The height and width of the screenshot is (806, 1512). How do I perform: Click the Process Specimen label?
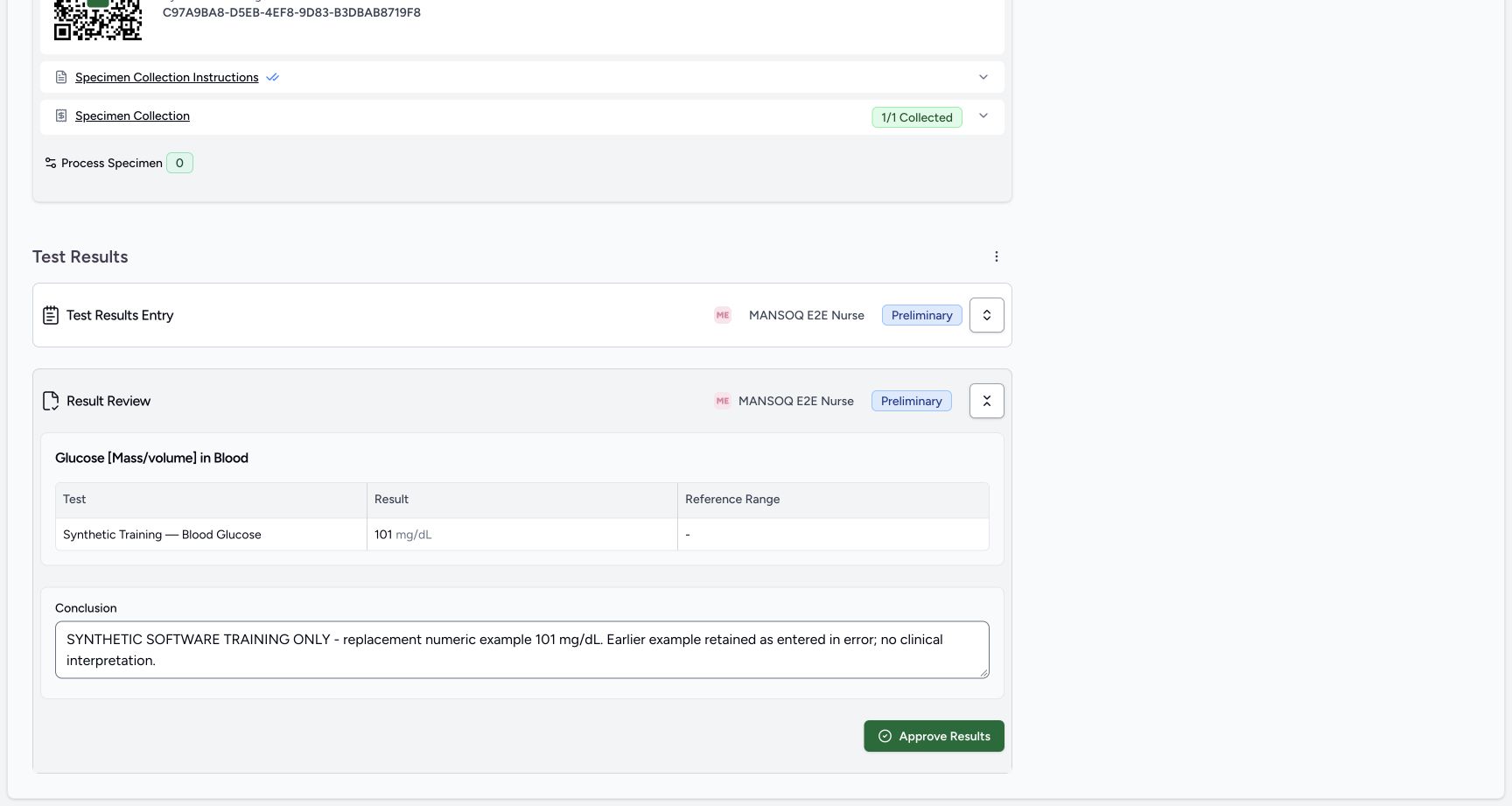tap(112, 163)
